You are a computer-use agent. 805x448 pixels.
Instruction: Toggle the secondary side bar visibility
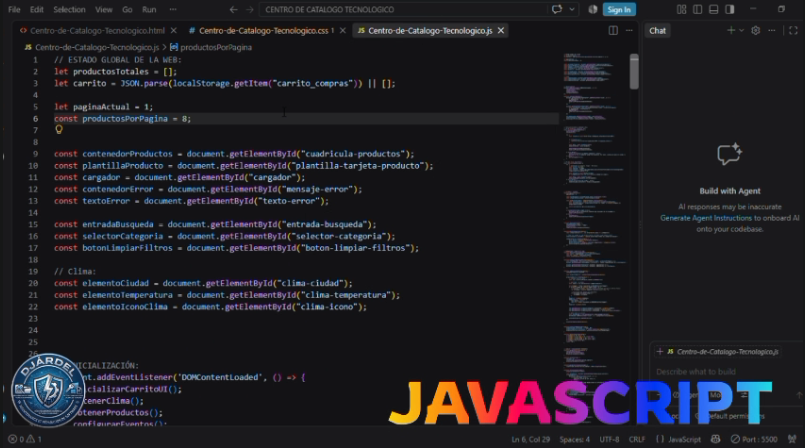[x=730, y=9]
